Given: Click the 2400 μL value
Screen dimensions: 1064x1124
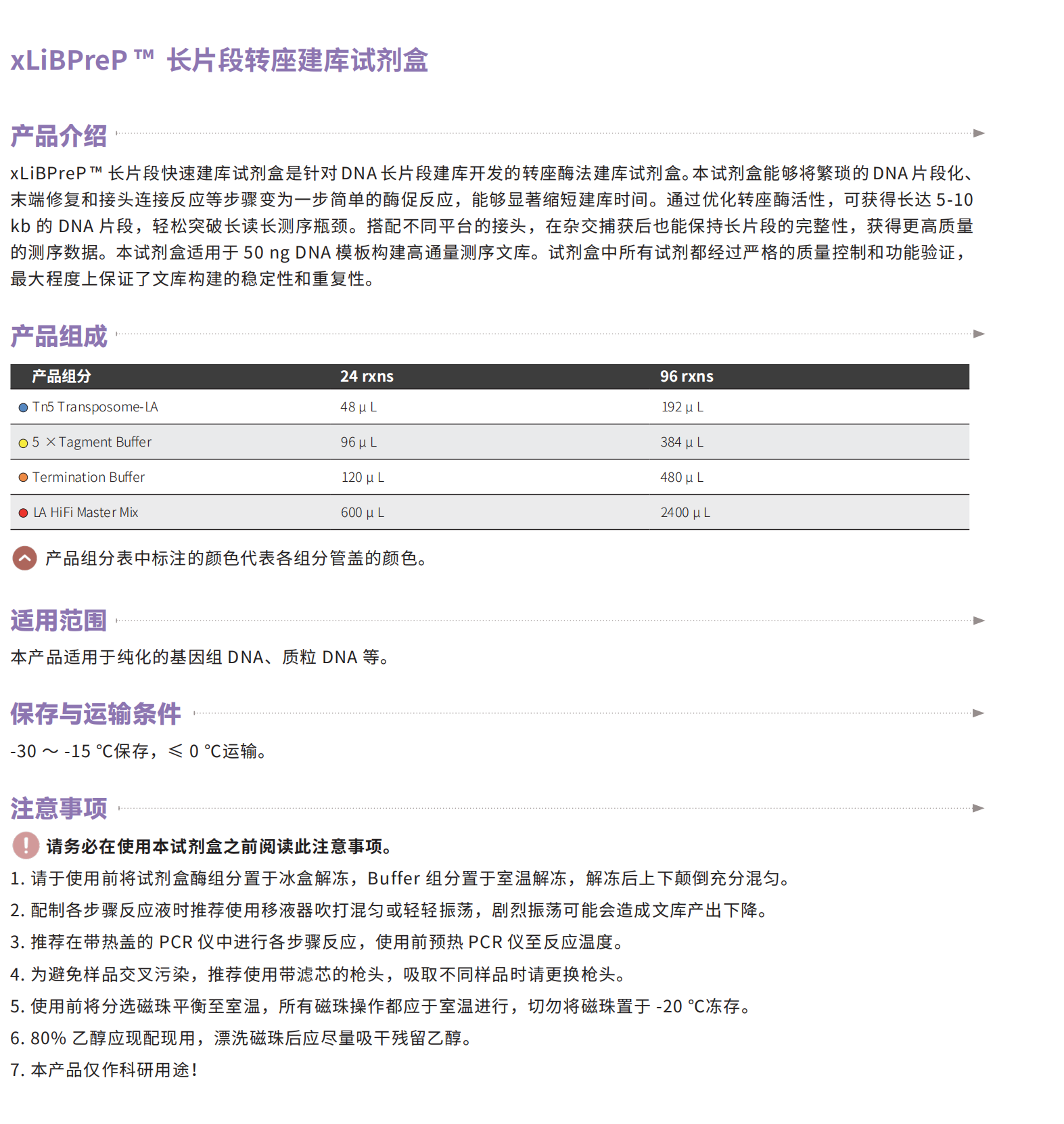Looking at the screenshot, I should 685,512.
